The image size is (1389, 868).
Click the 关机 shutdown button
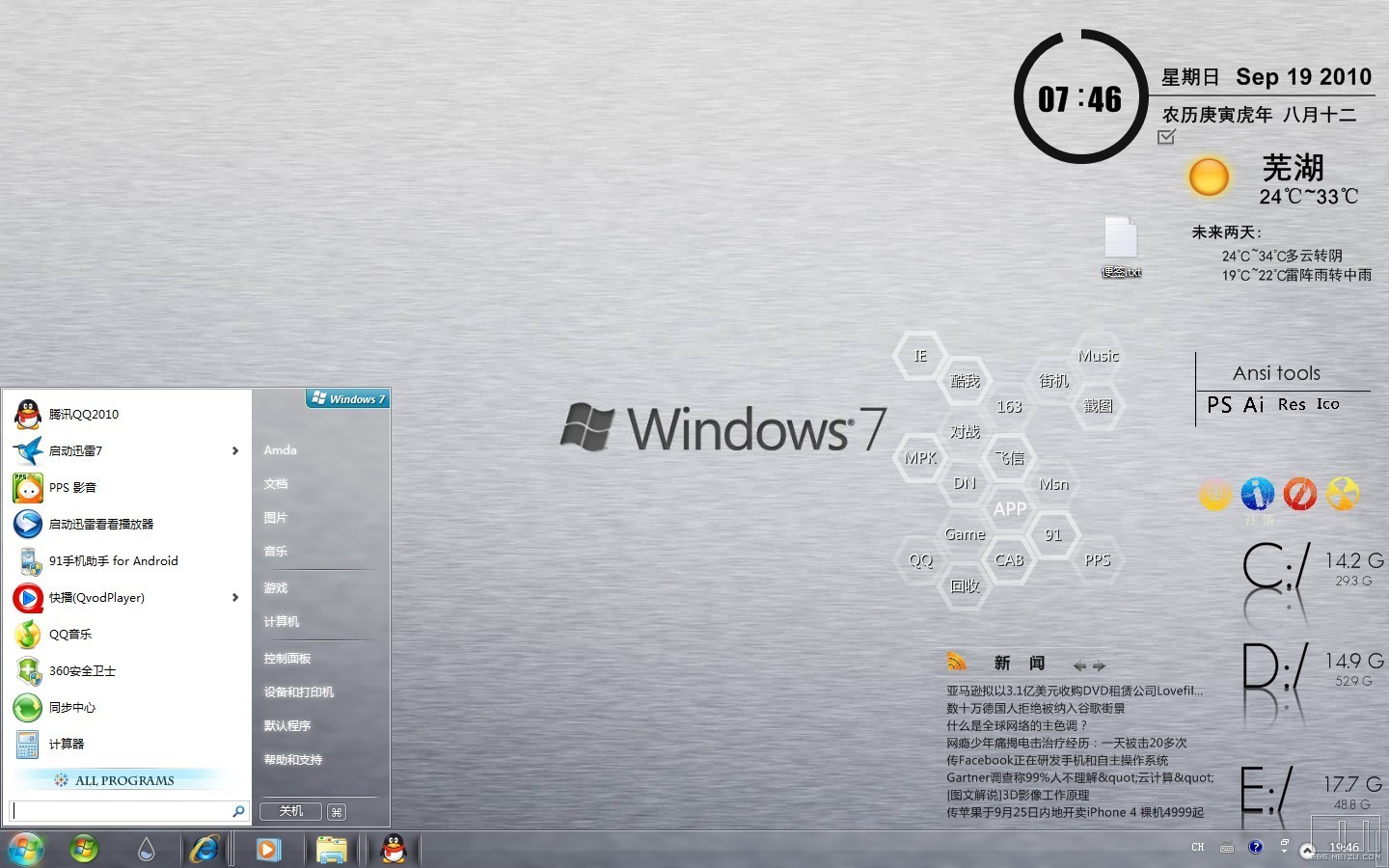pos(292,812)
